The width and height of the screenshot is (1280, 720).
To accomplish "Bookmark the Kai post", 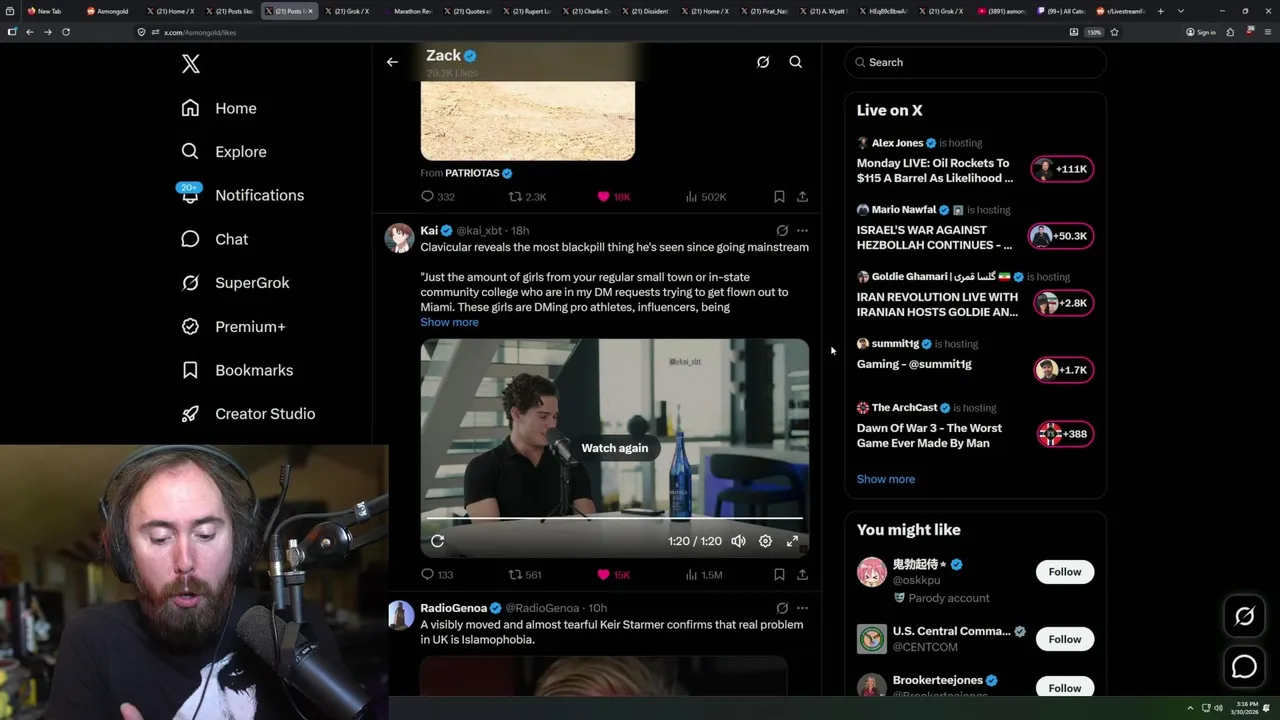I will tap(779, 575).
